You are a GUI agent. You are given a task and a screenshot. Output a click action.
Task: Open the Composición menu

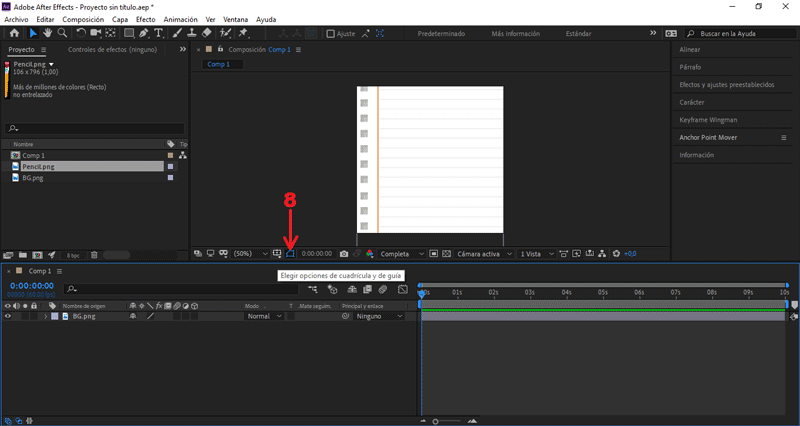[83, 19]
